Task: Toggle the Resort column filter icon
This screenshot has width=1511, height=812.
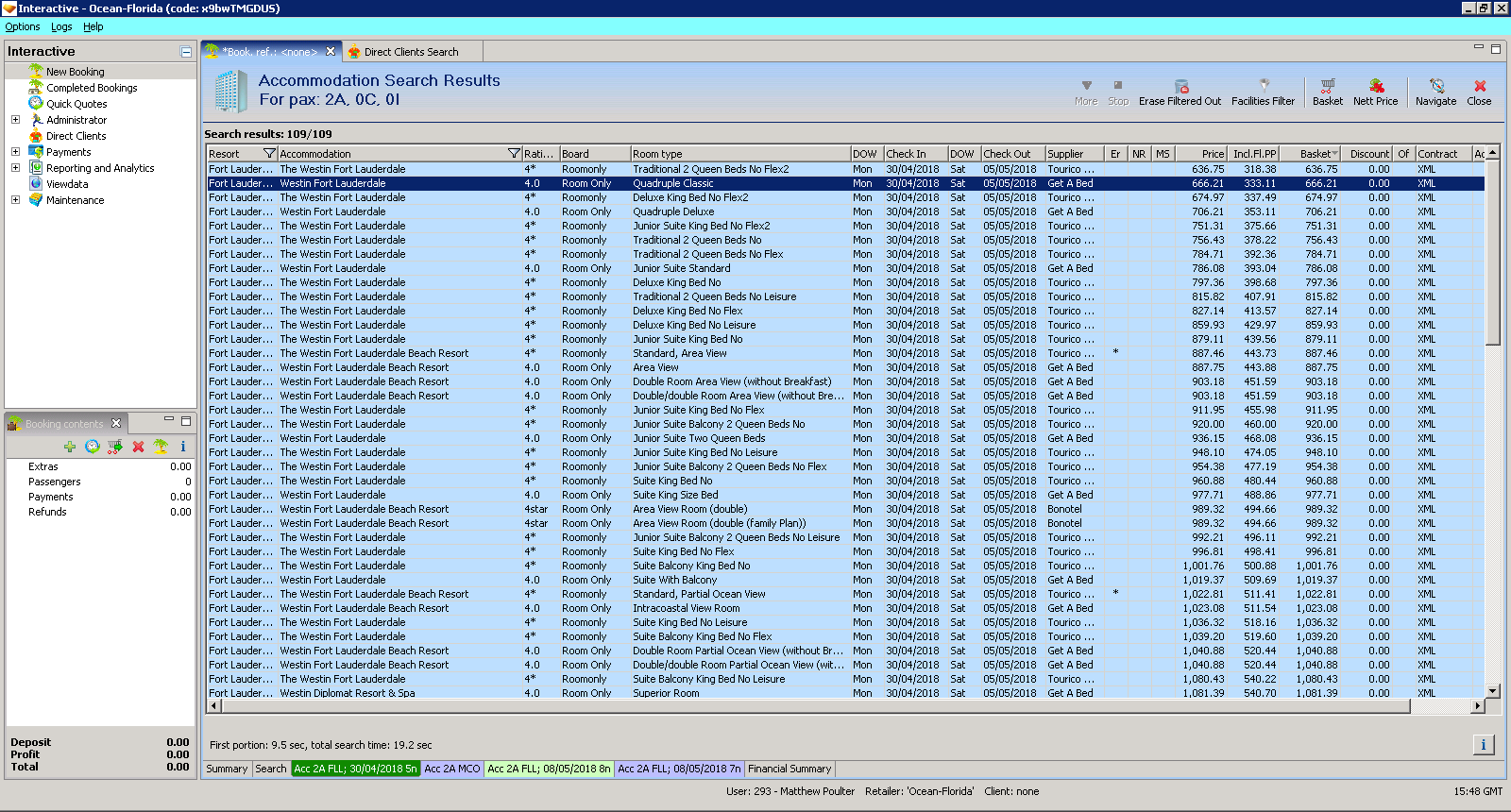Action: [x=269, y=154]
